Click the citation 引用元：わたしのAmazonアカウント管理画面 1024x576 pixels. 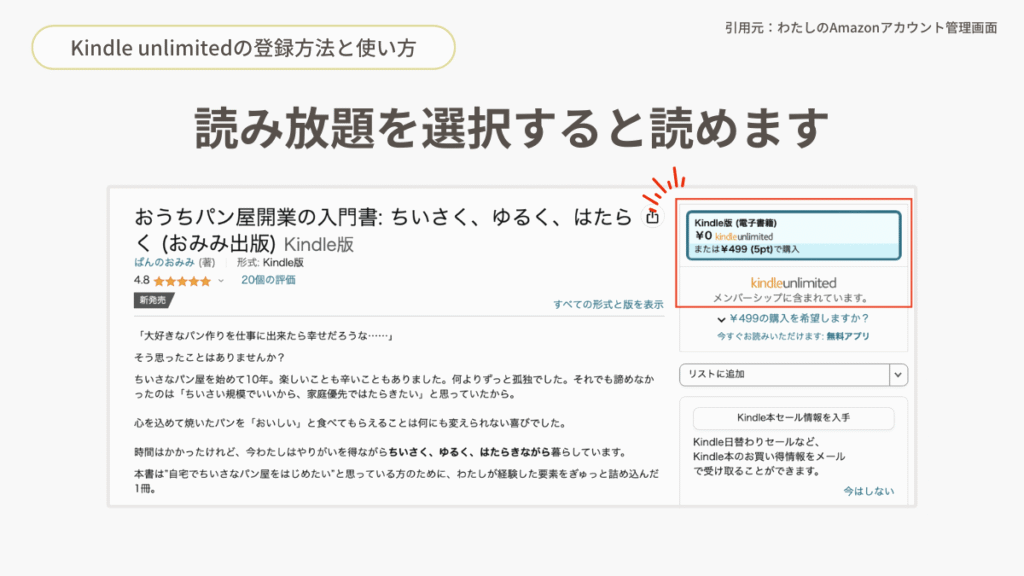pyautogui.click(x=861, y=27)
